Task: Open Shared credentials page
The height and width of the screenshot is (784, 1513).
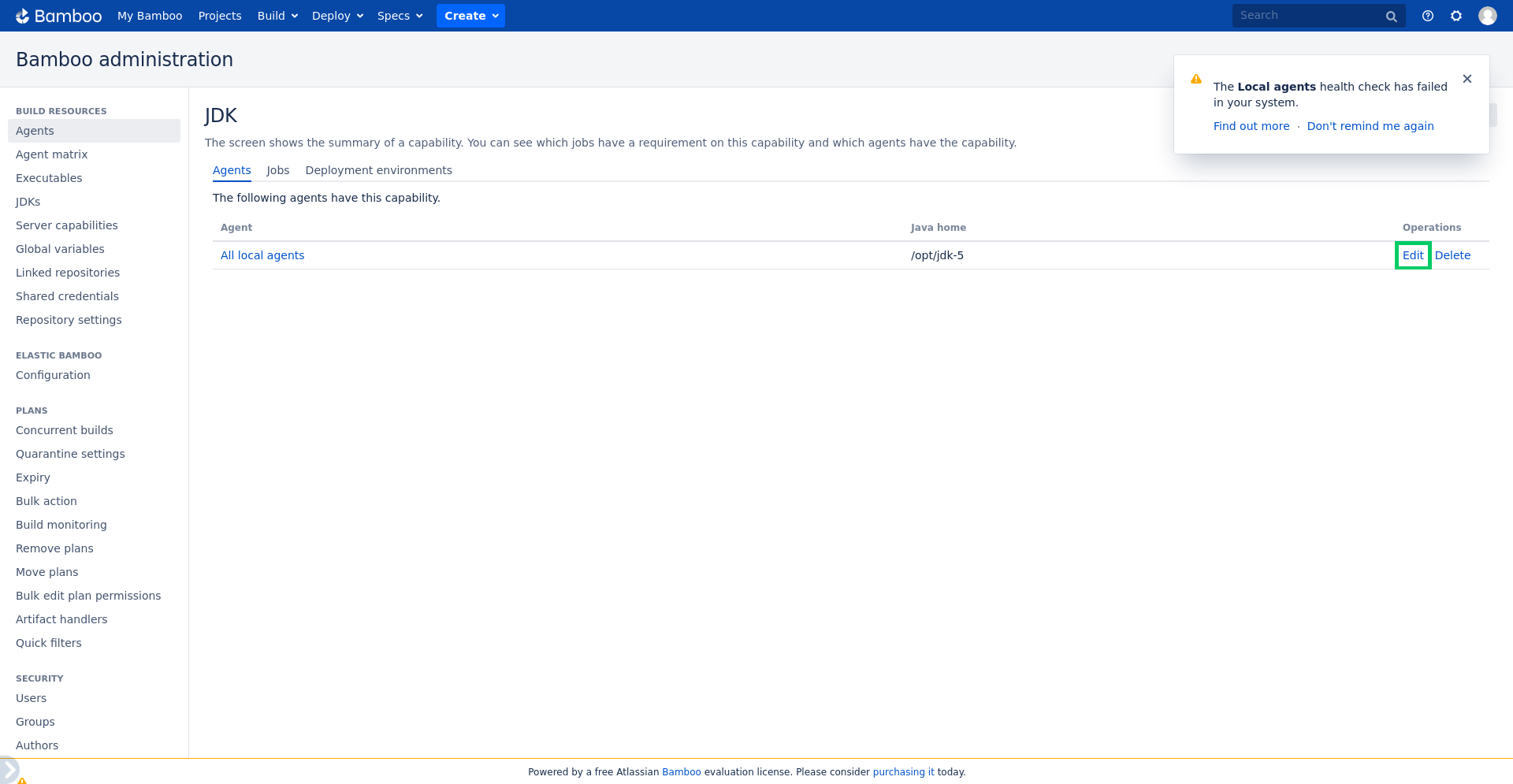Action: [x=94, y=296]
